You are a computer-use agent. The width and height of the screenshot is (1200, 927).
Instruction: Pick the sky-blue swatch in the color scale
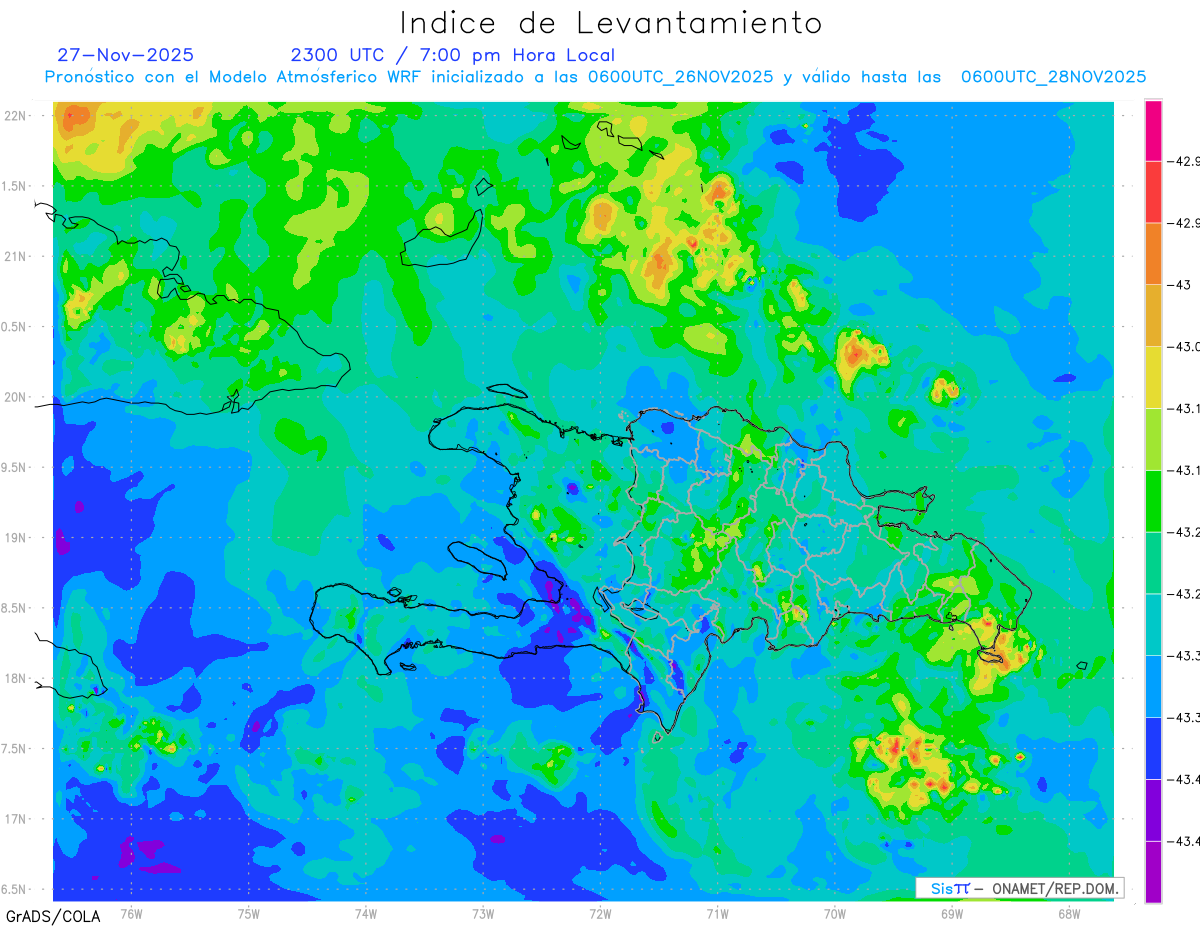[1153, 687]
